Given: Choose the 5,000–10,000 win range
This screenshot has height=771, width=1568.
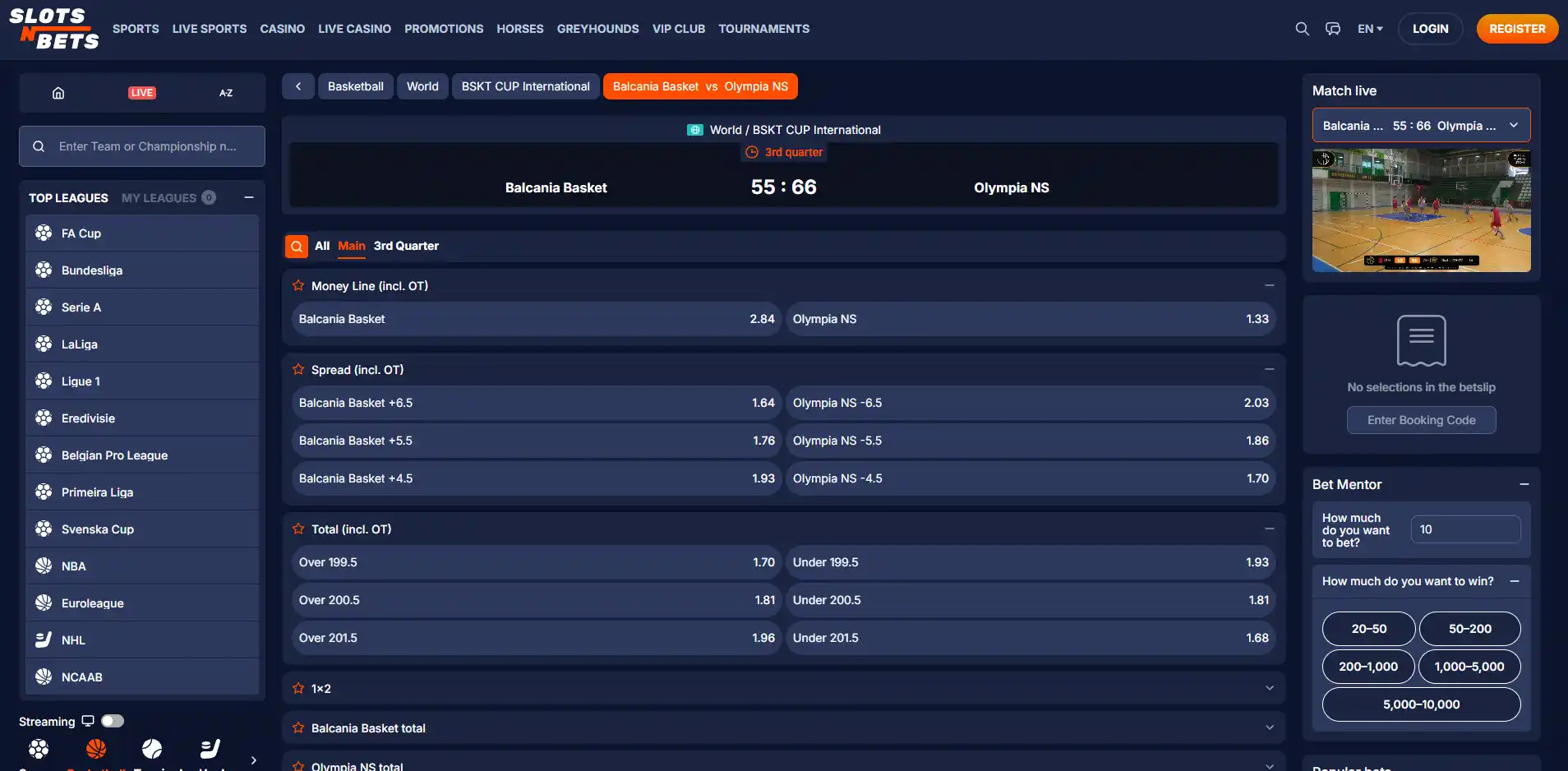Looking at the screenshot, I should coord(1422,704).
